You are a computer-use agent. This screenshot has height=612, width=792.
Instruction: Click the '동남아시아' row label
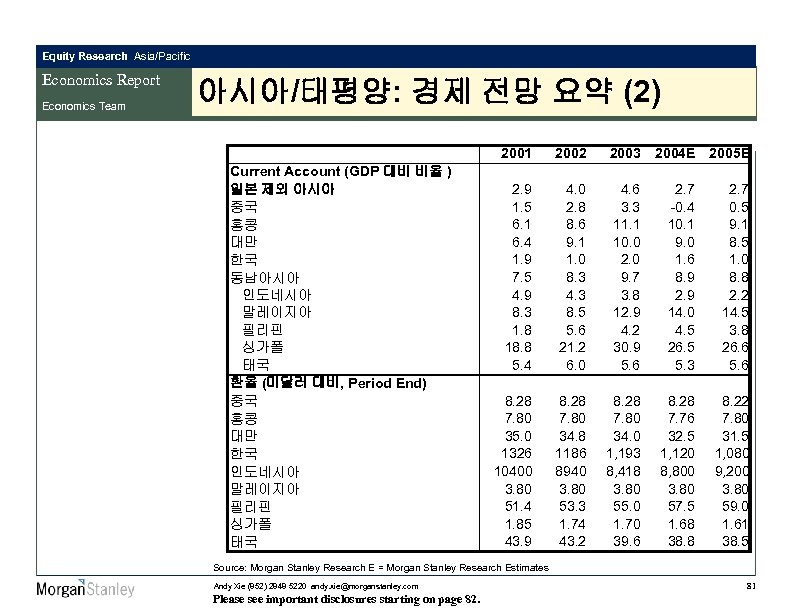click(265, 277)
